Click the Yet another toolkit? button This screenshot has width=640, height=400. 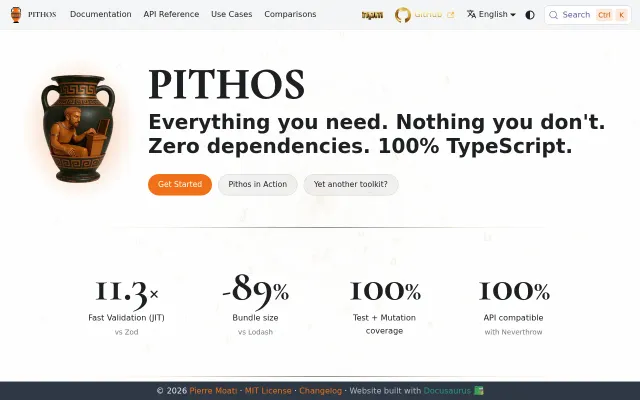351,184
